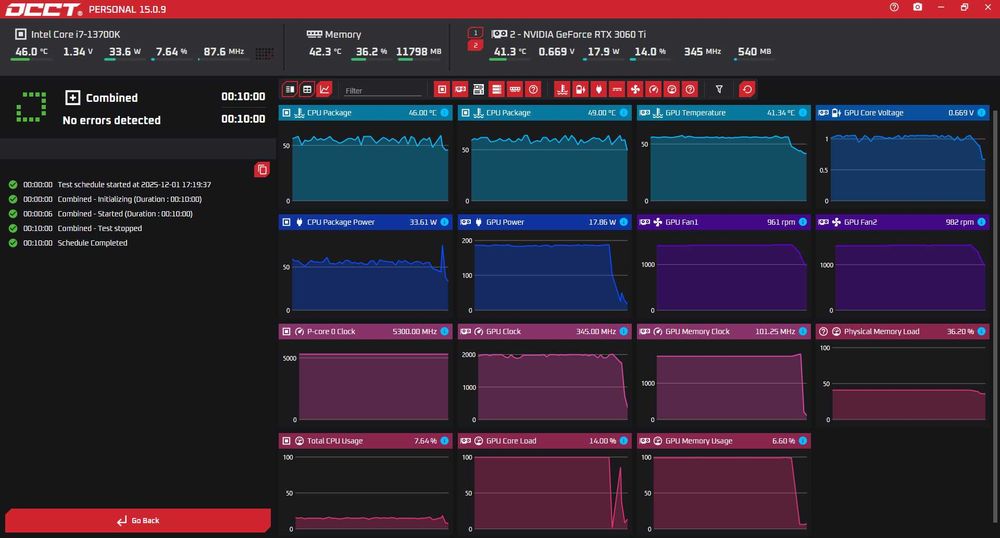Toggle the fan sensor filter icon
1000x538 pixels.
tap(635, 90)
